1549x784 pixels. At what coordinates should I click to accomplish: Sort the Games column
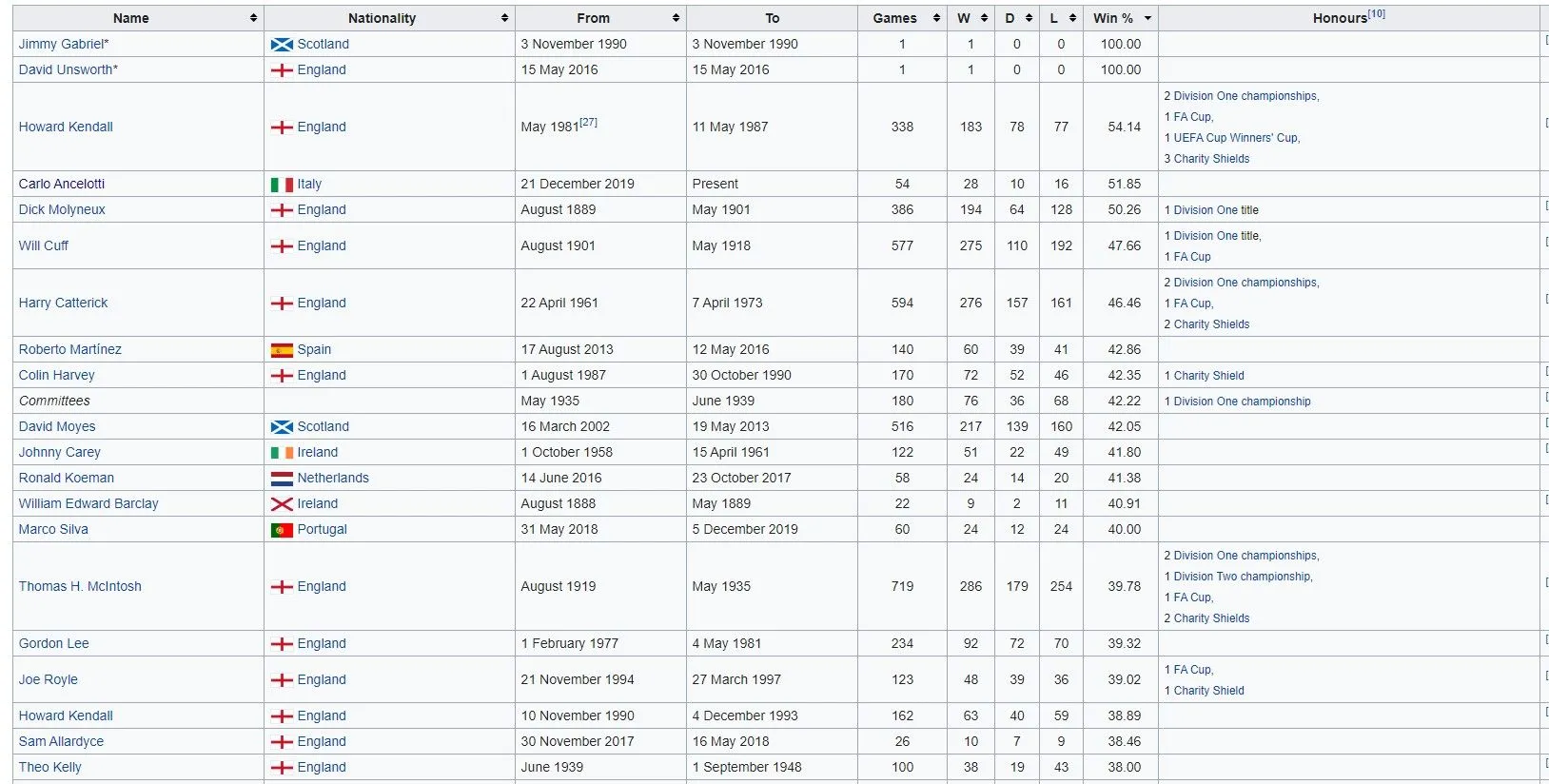(x=936, y=18)
